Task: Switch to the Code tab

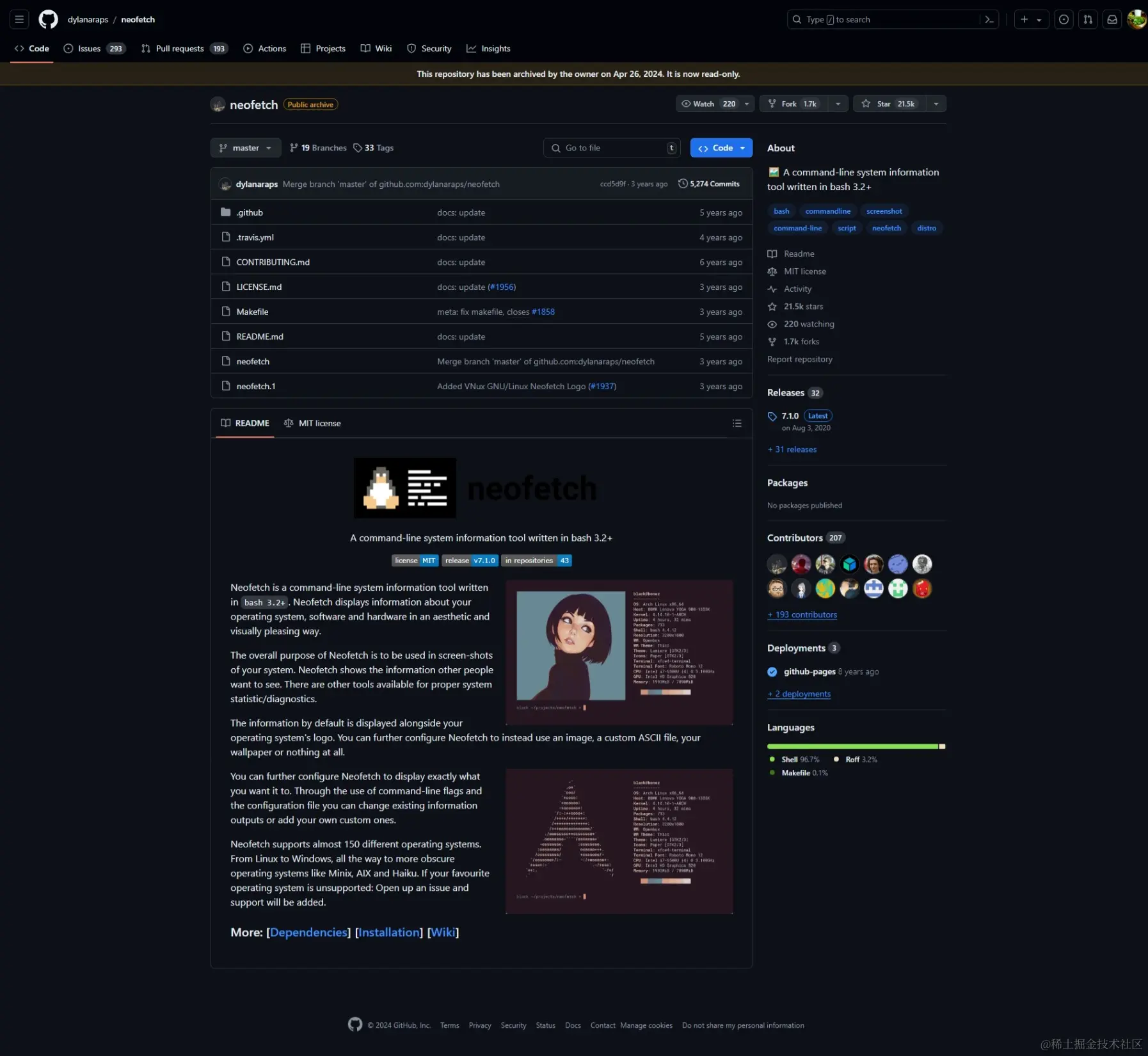Action: tap(32, 49)
